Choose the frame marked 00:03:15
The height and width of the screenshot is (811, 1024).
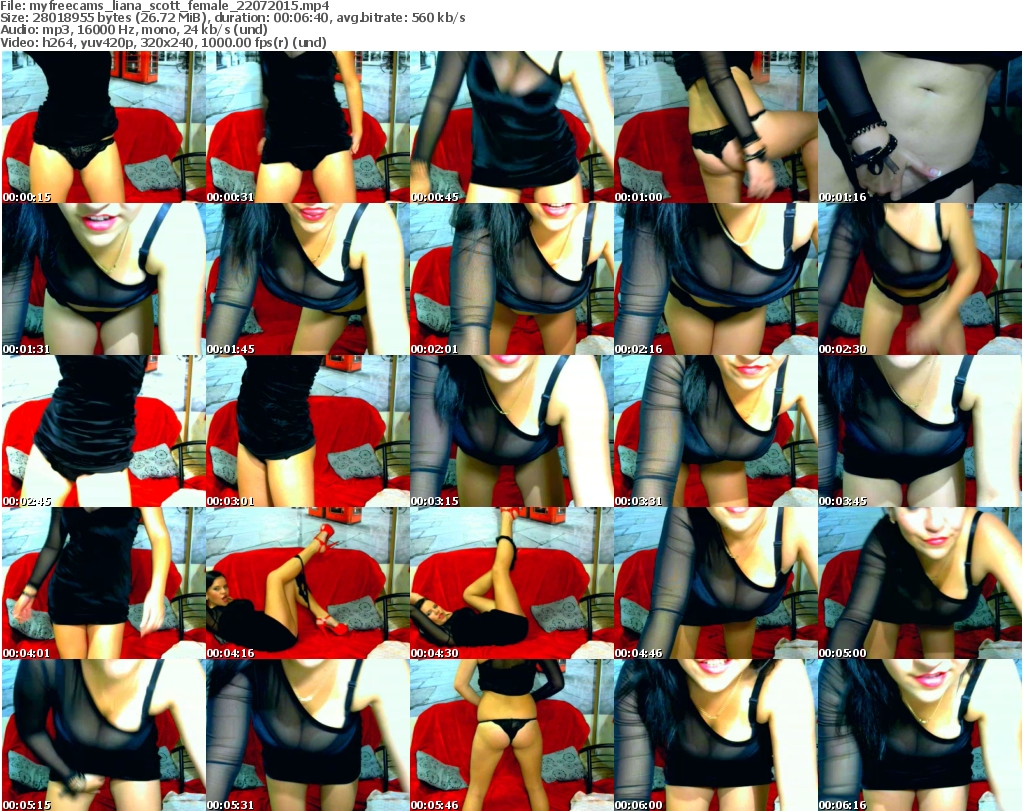[511, 432]
